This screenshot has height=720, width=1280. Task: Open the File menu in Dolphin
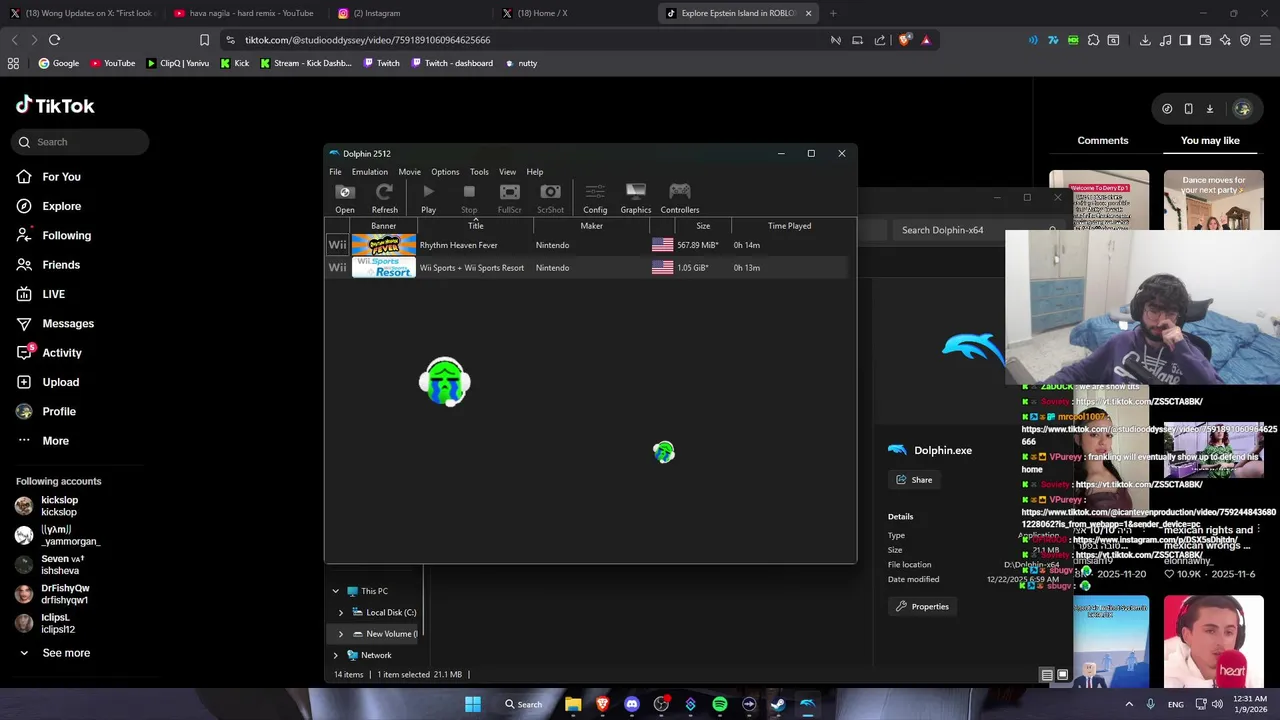coord(335,172)
